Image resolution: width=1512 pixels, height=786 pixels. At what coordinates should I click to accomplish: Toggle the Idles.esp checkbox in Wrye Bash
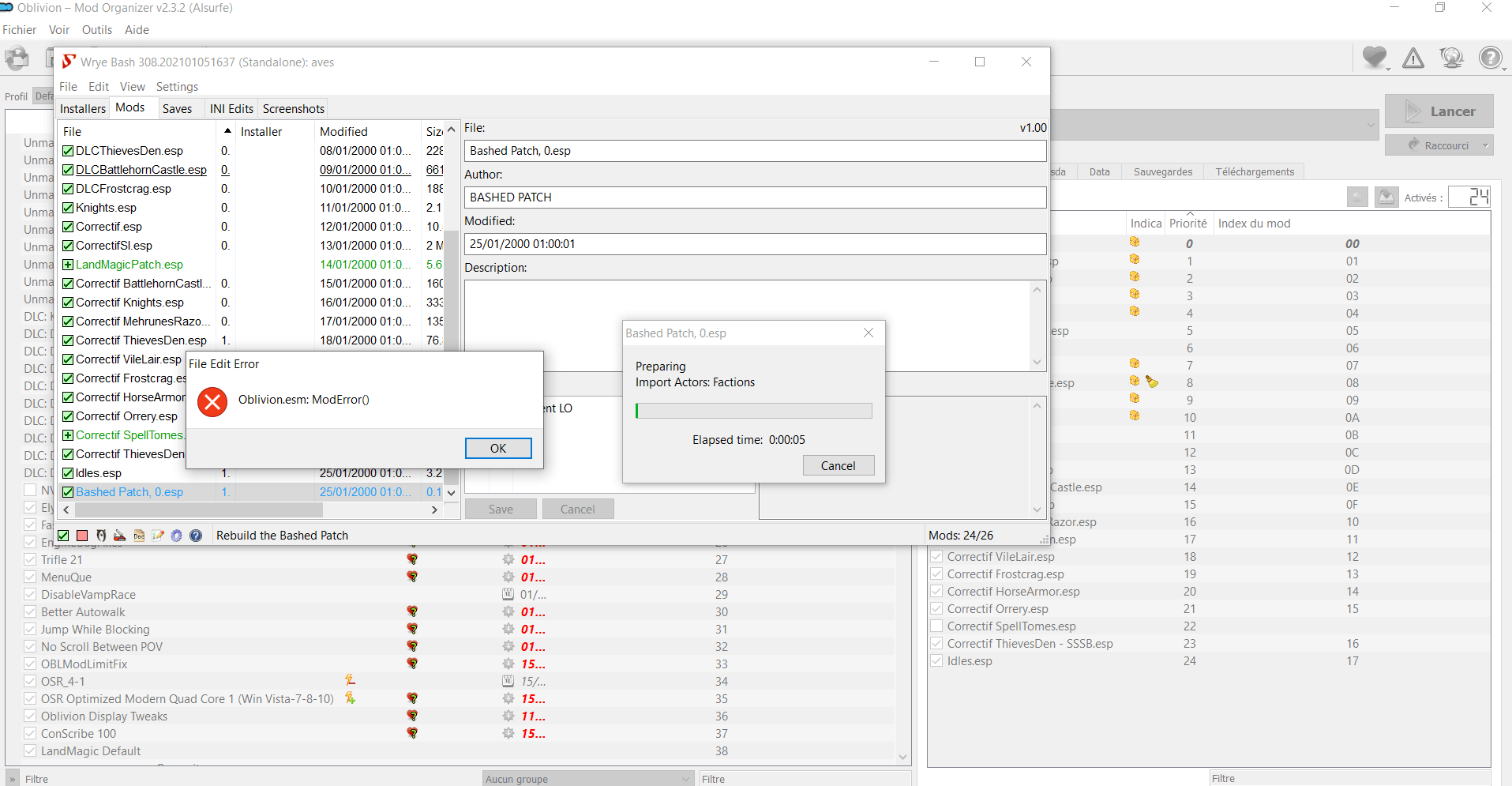68,473
